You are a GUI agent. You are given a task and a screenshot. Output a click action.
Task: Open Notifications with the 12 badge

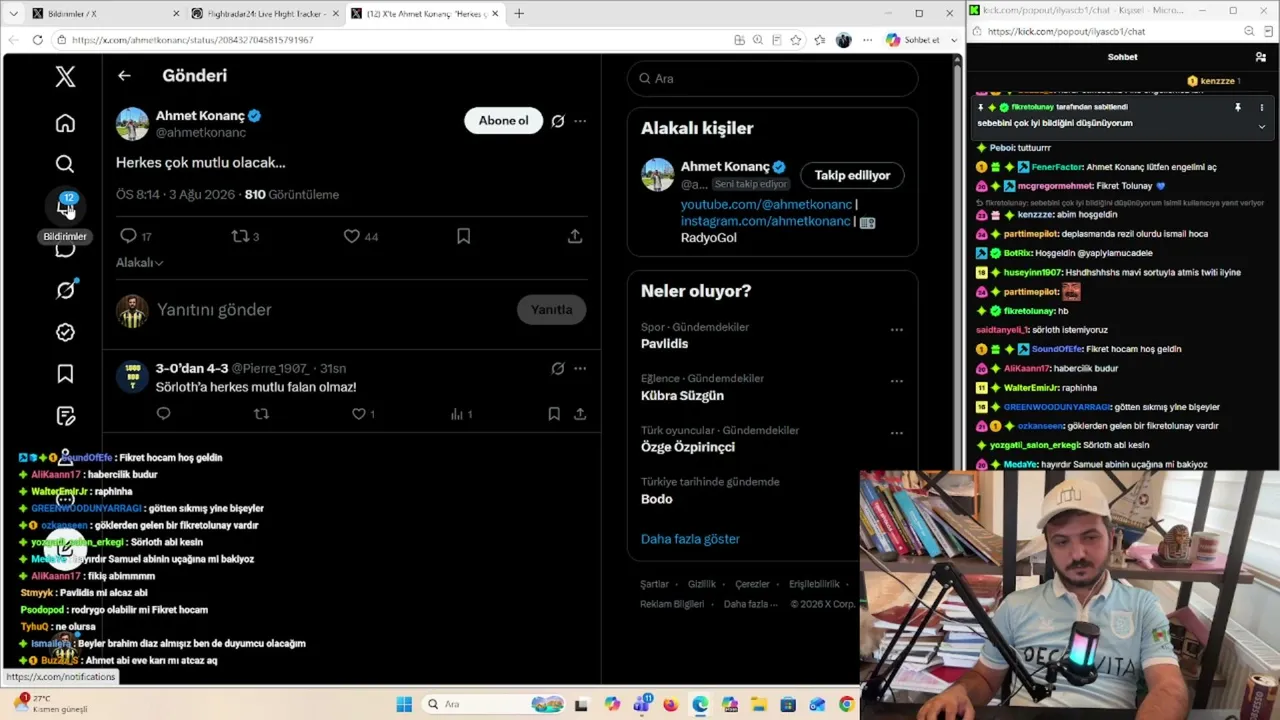click(x=65, y=205)
